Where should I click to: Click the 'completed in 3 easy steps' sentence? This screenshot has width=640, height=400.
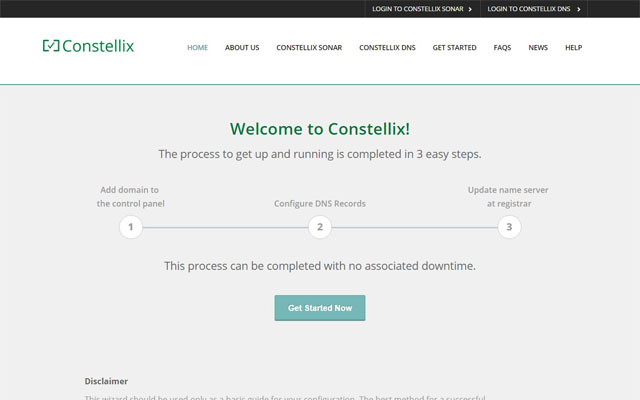point(320,154)
